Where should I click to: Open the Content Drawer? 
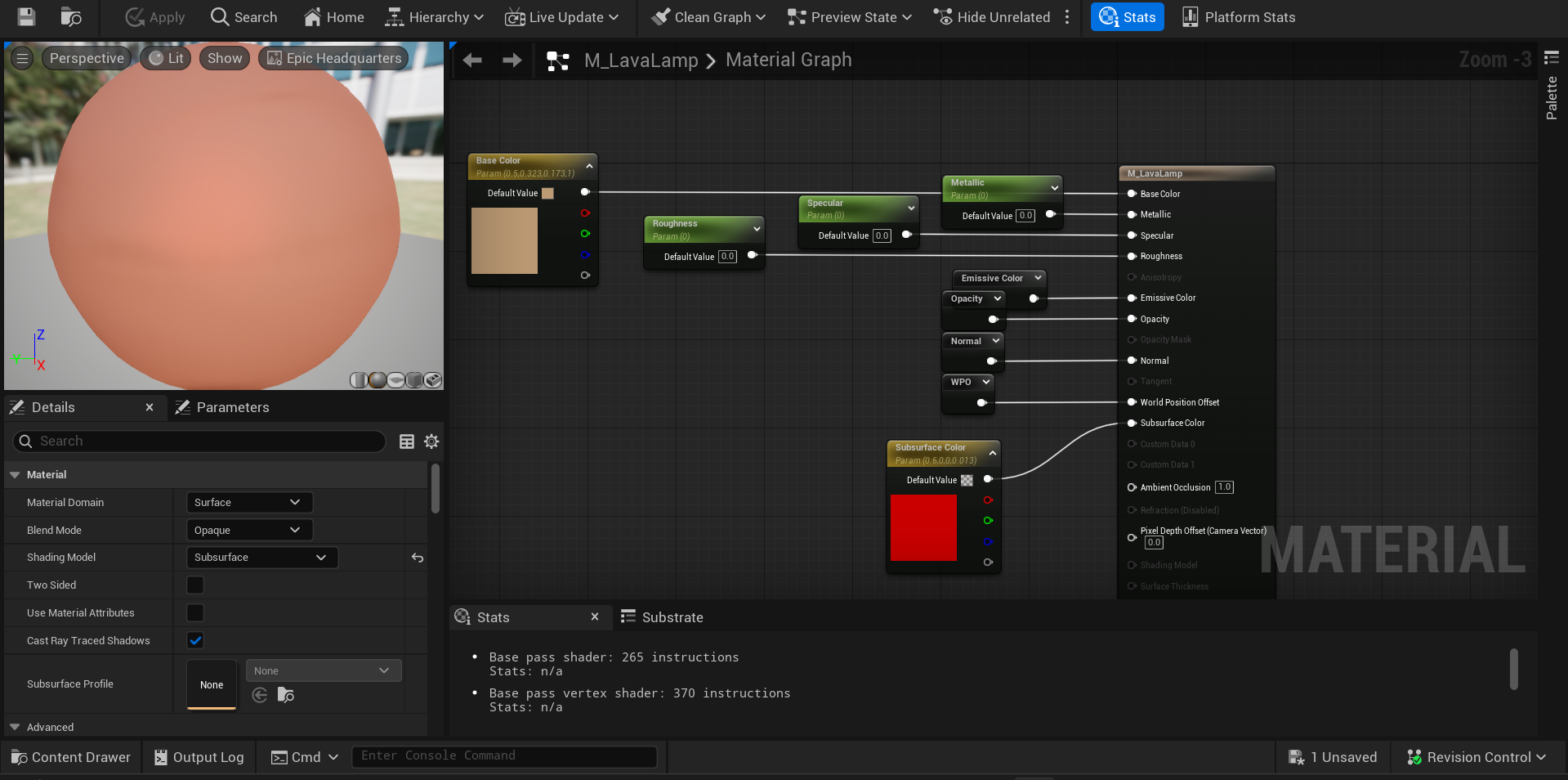coord(71,757)
